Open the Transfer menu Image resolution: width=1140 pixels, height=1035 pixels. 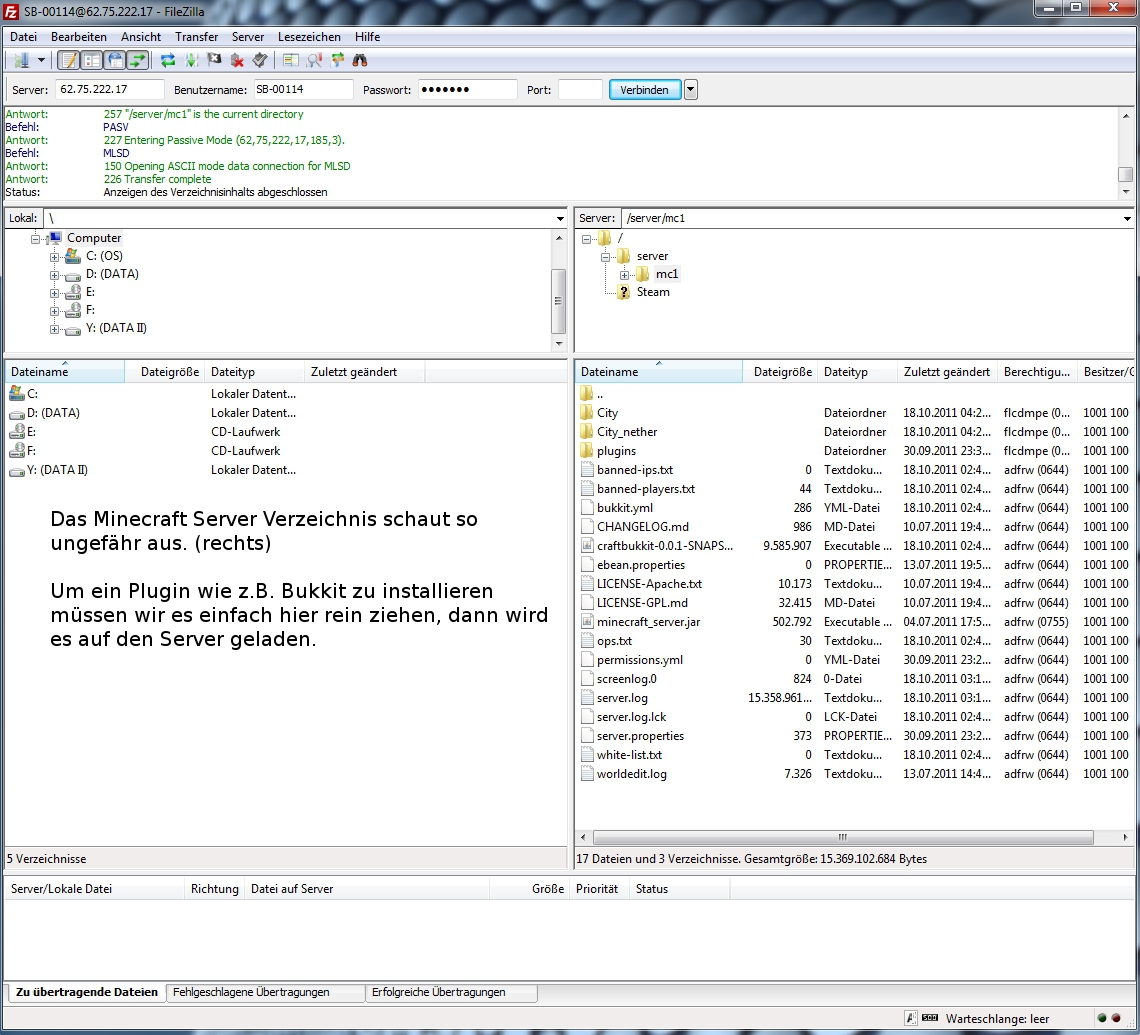(196, 37)
